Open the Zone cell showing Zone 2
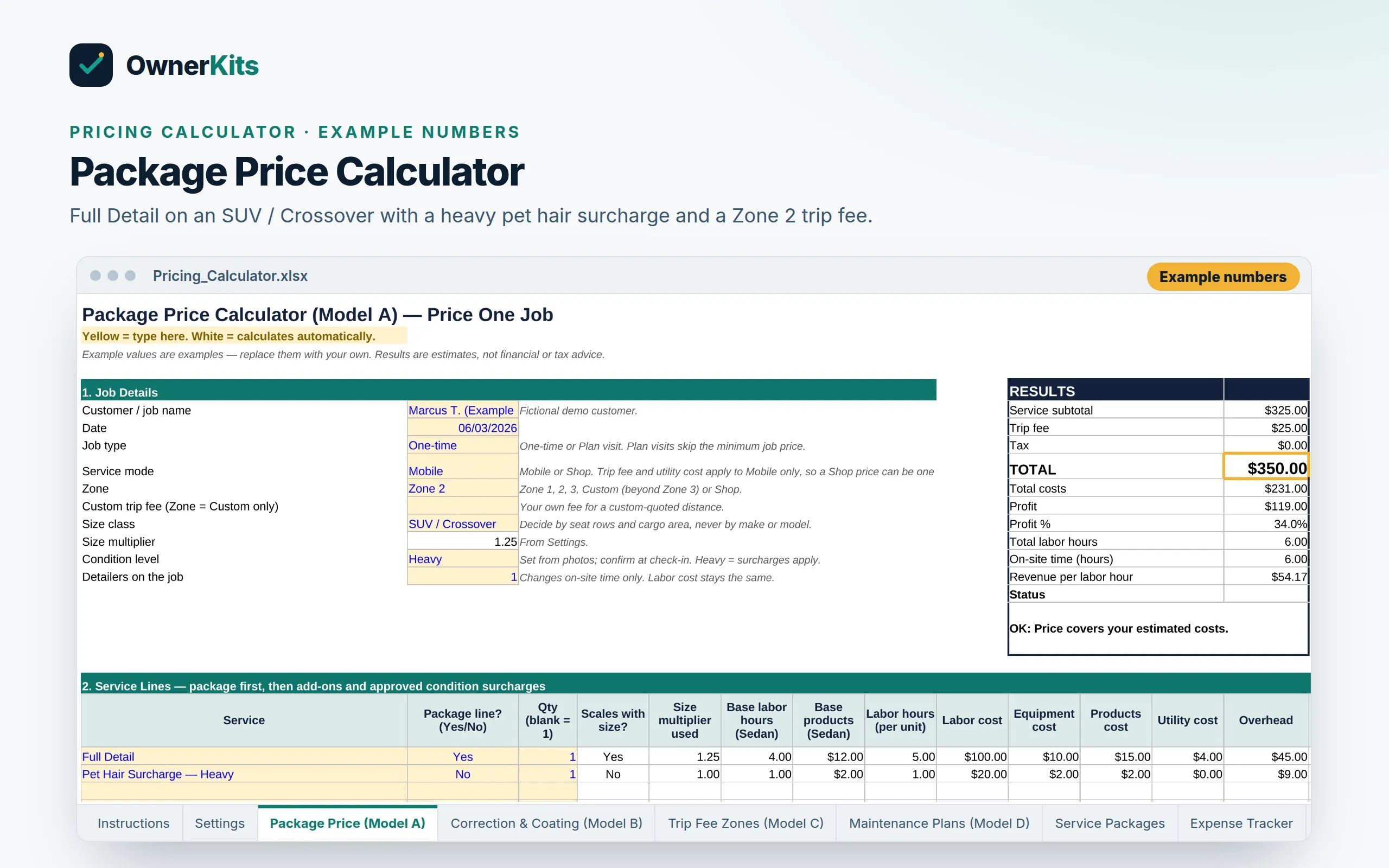1389x868 pixels. [463, 489]
